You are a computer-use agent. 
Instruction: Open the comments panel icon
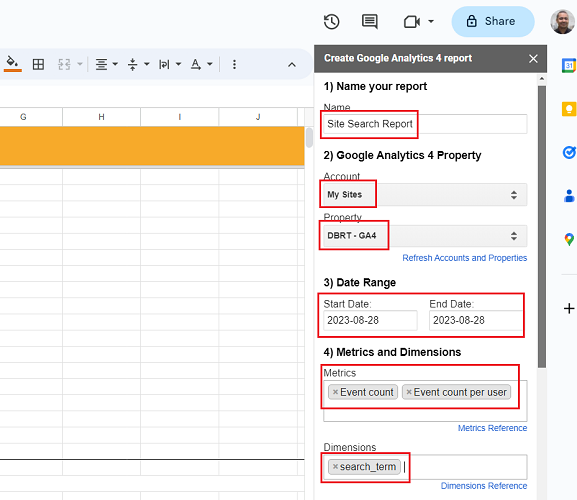[369, 22]
